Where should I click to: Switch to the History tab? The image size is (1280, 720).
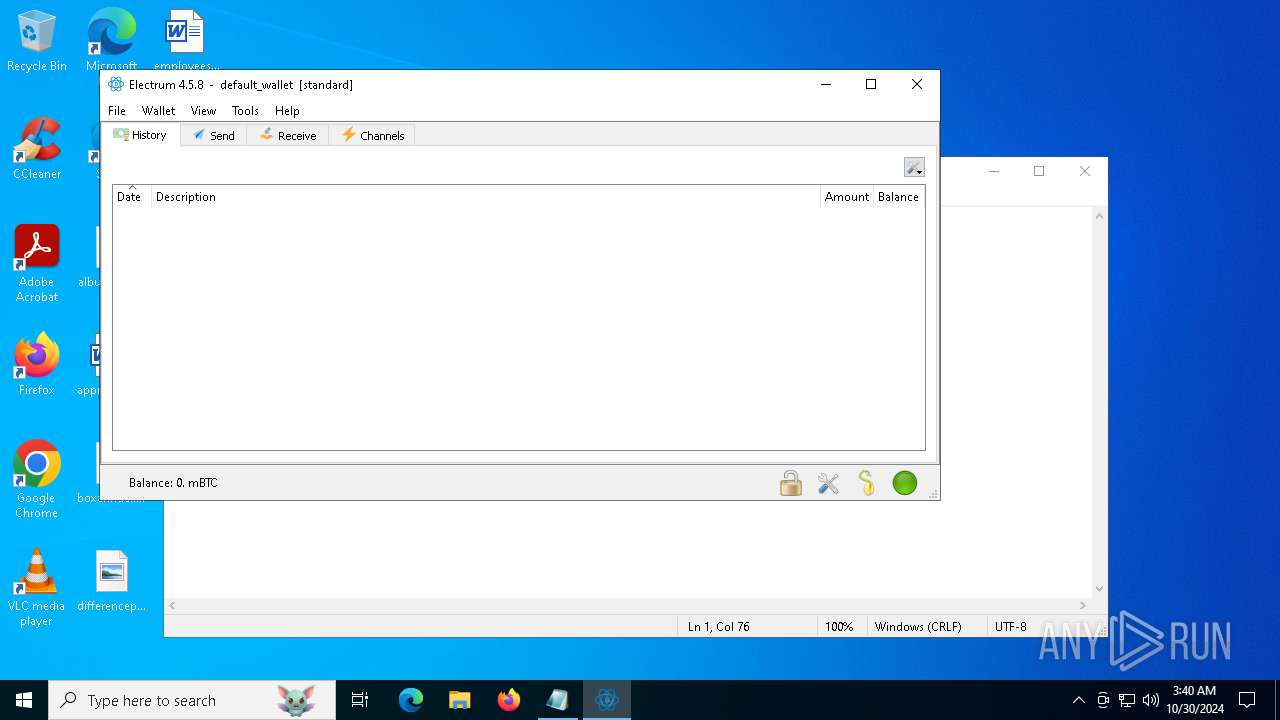[140, 135]
